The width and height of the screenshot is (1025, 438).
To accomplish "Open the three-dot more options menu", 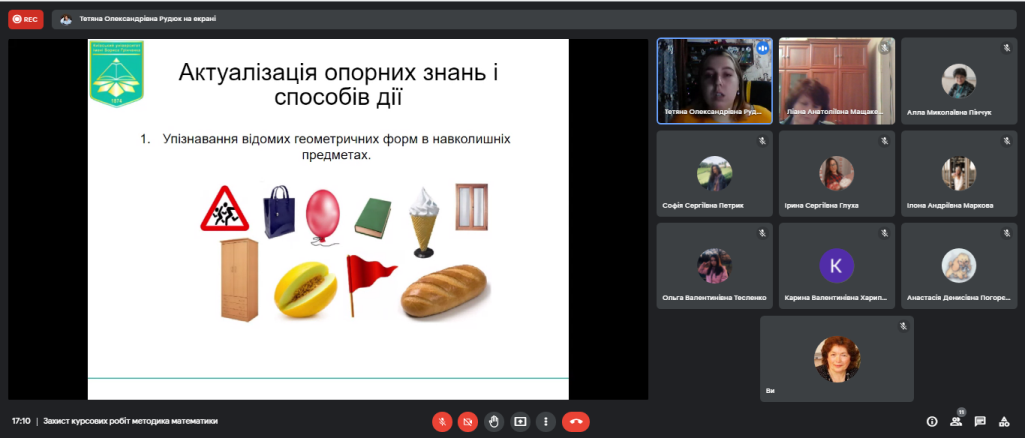I will click(545, 421).
